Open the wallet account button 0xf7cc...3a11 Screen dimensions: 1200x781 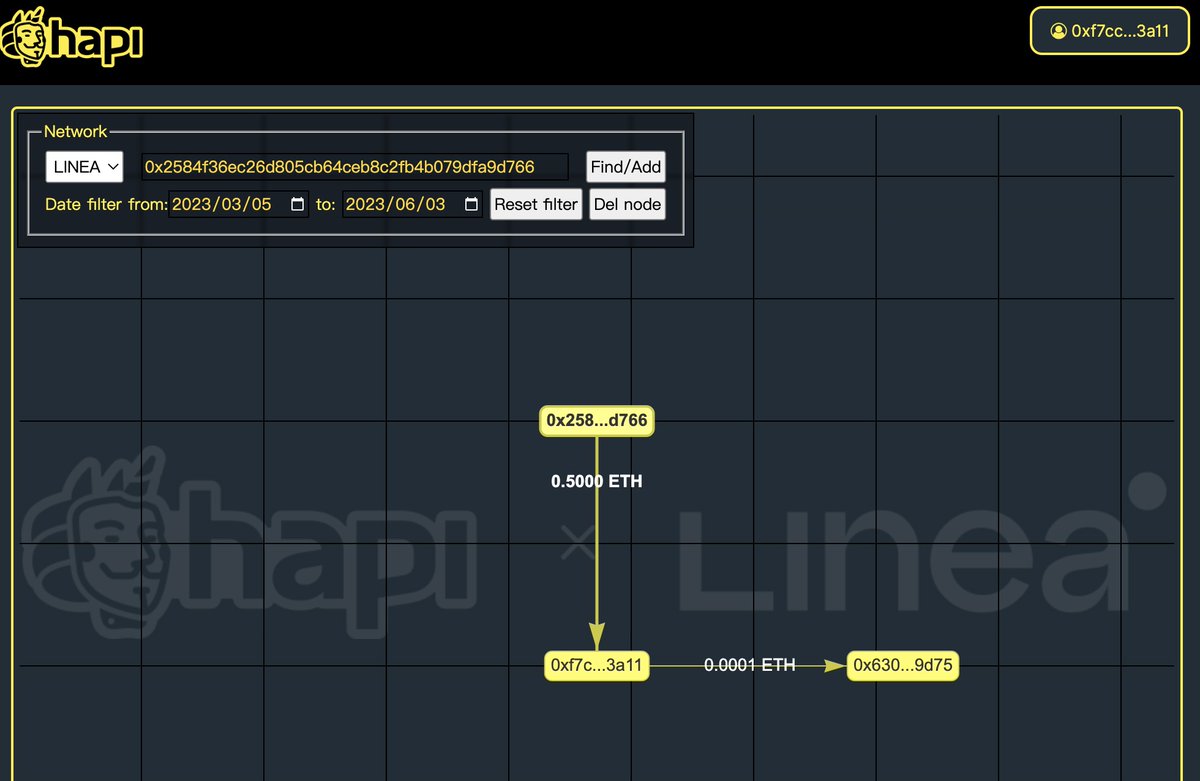tap(1110, 31)
